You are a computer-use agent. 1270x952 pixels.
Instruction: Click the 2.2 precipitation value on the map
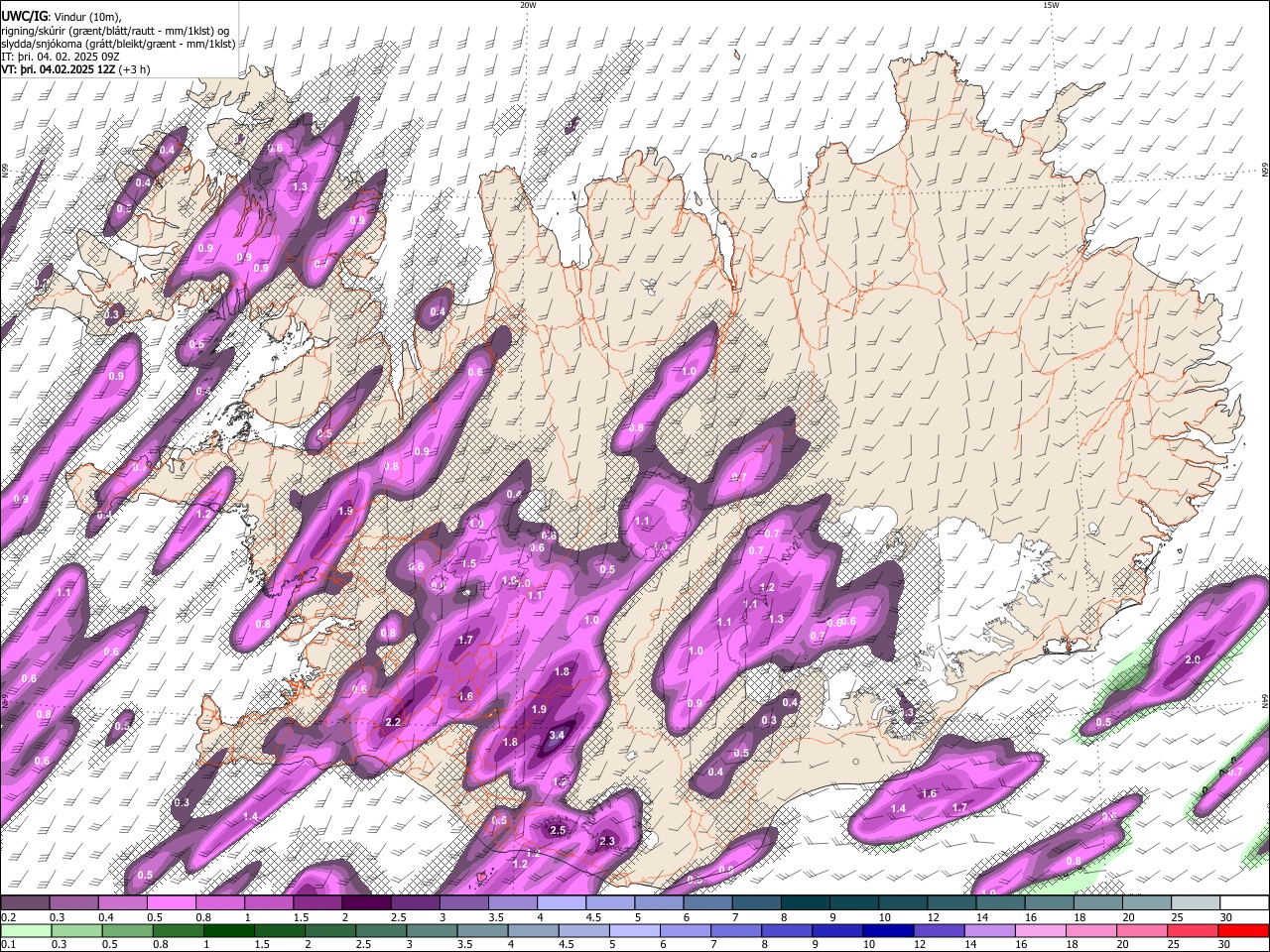[392, 722]
